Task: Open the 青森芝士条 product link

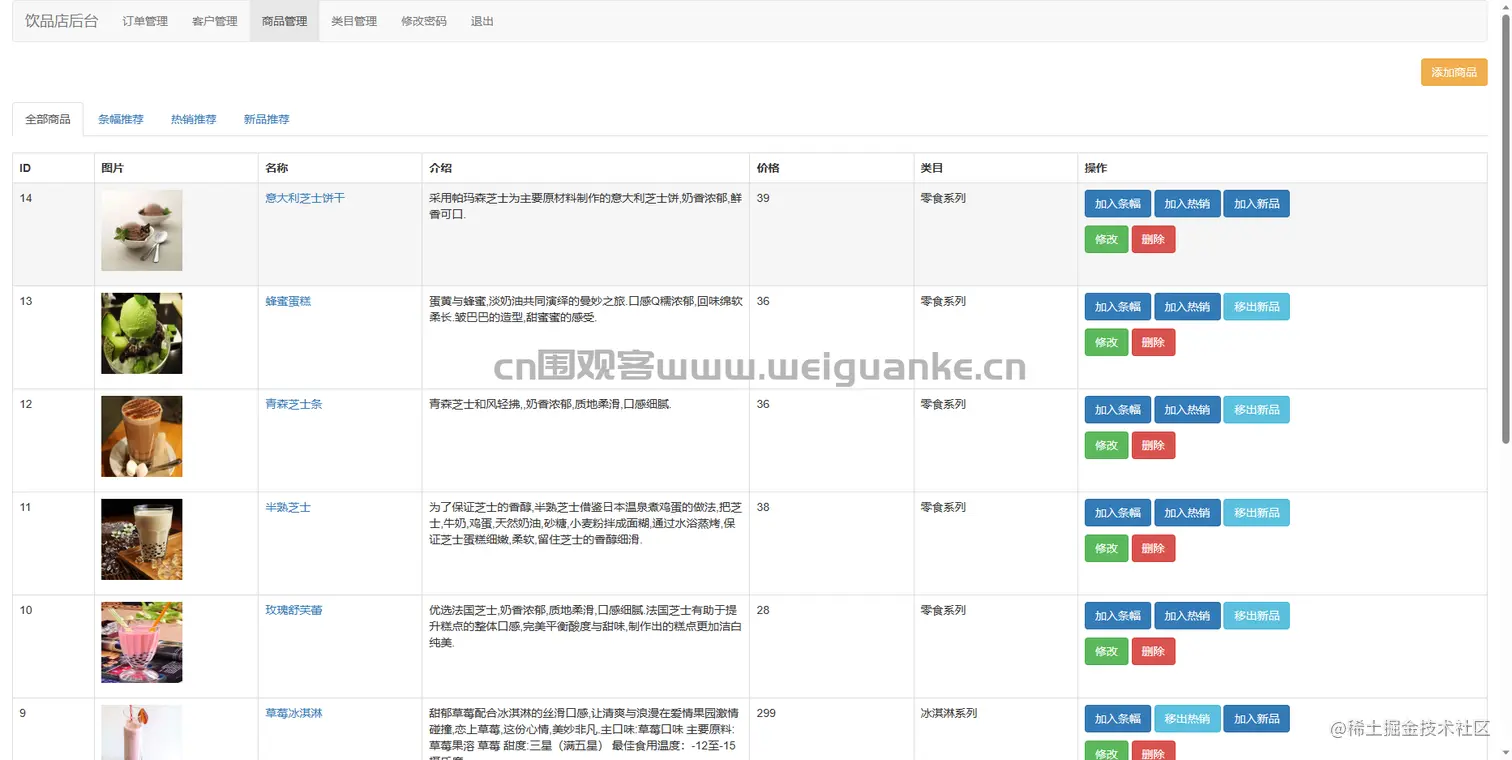Action: [x=294, y=404]
